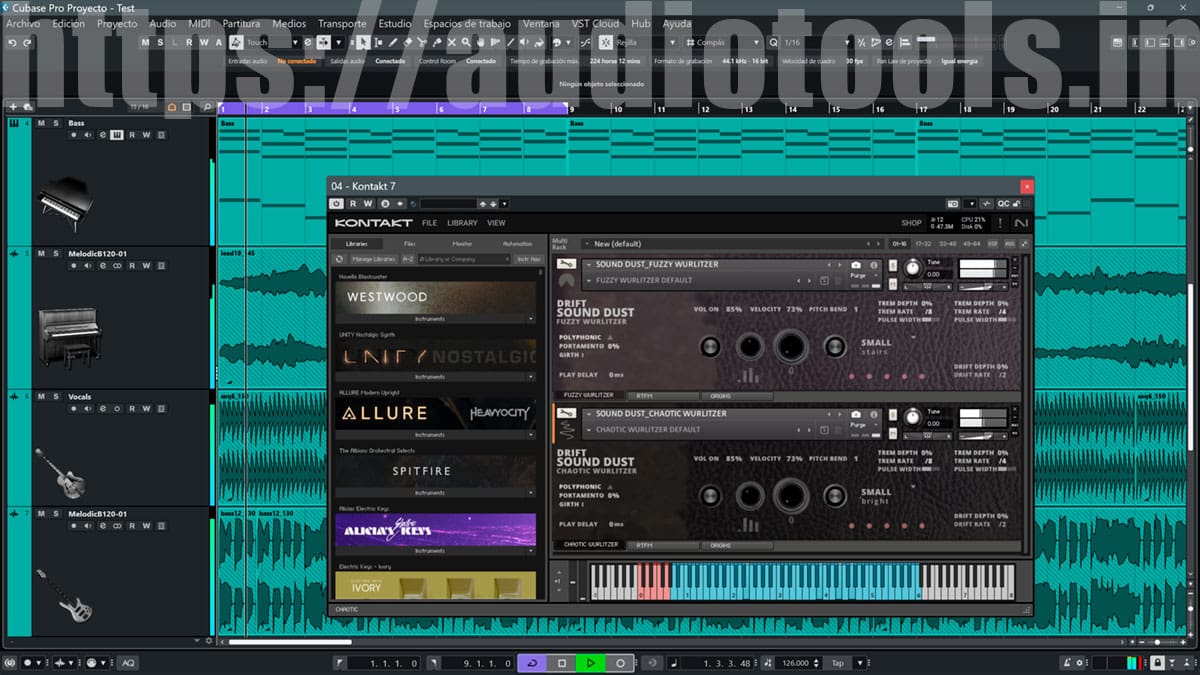Screen dimensions: 1200x675
Task: Select the Draw pencil tool
Action: (393, 43)
